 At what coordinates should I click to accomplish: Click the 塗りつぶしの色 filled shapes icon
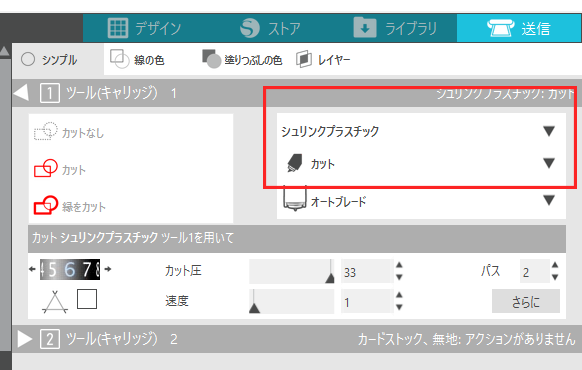[x=211, y=59]
